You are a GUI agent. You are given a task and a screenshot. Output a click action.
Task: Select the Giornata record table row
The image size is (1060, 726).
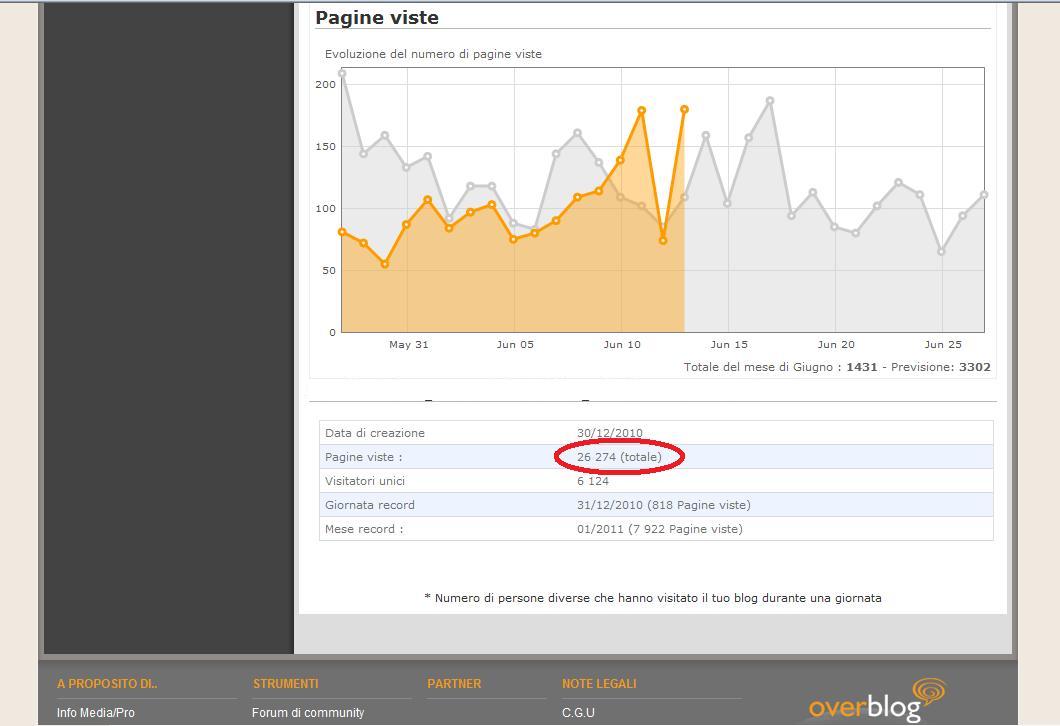point(656,505)
